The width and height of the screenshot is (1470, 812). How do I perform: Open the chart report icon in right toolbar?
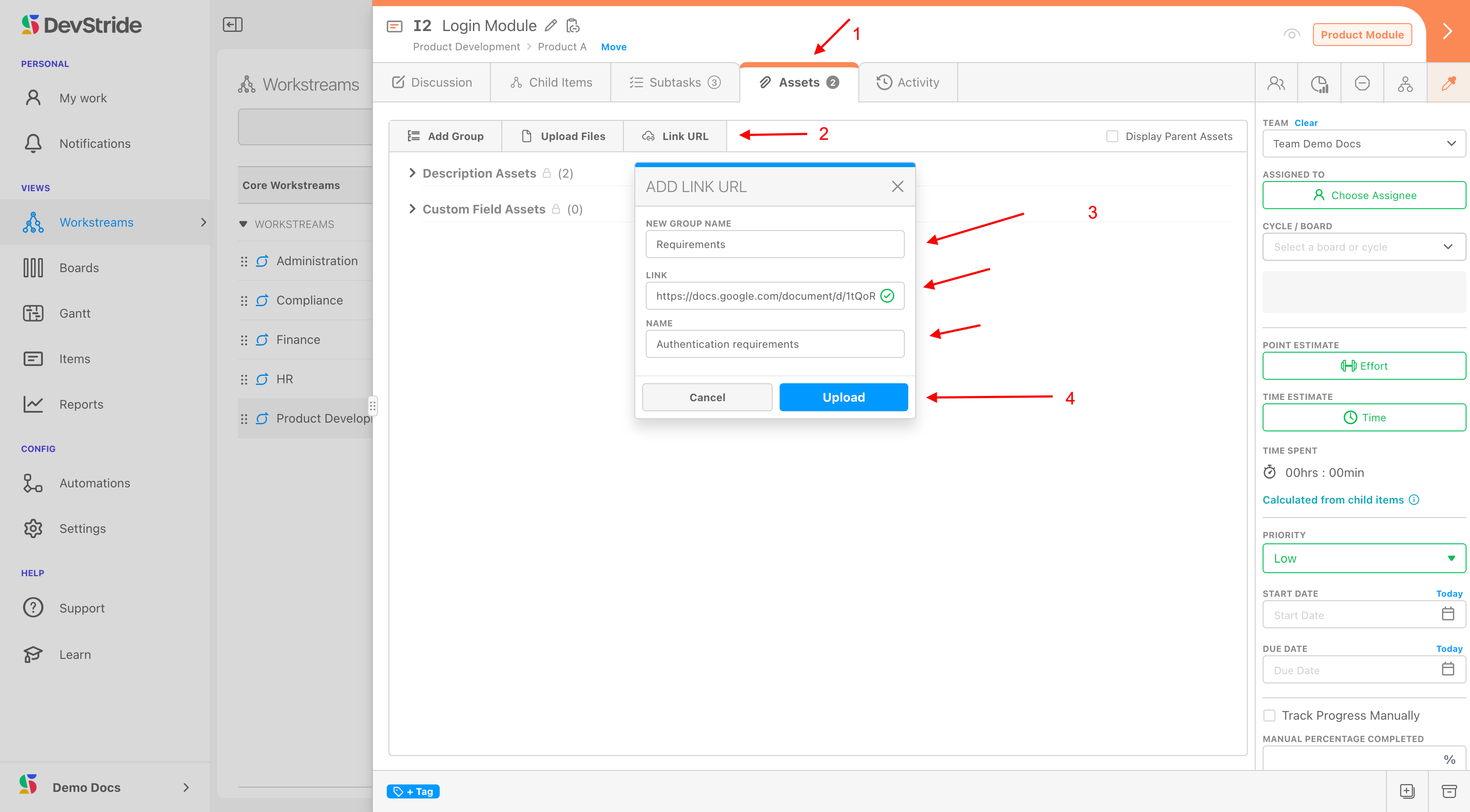point(1319,83)
